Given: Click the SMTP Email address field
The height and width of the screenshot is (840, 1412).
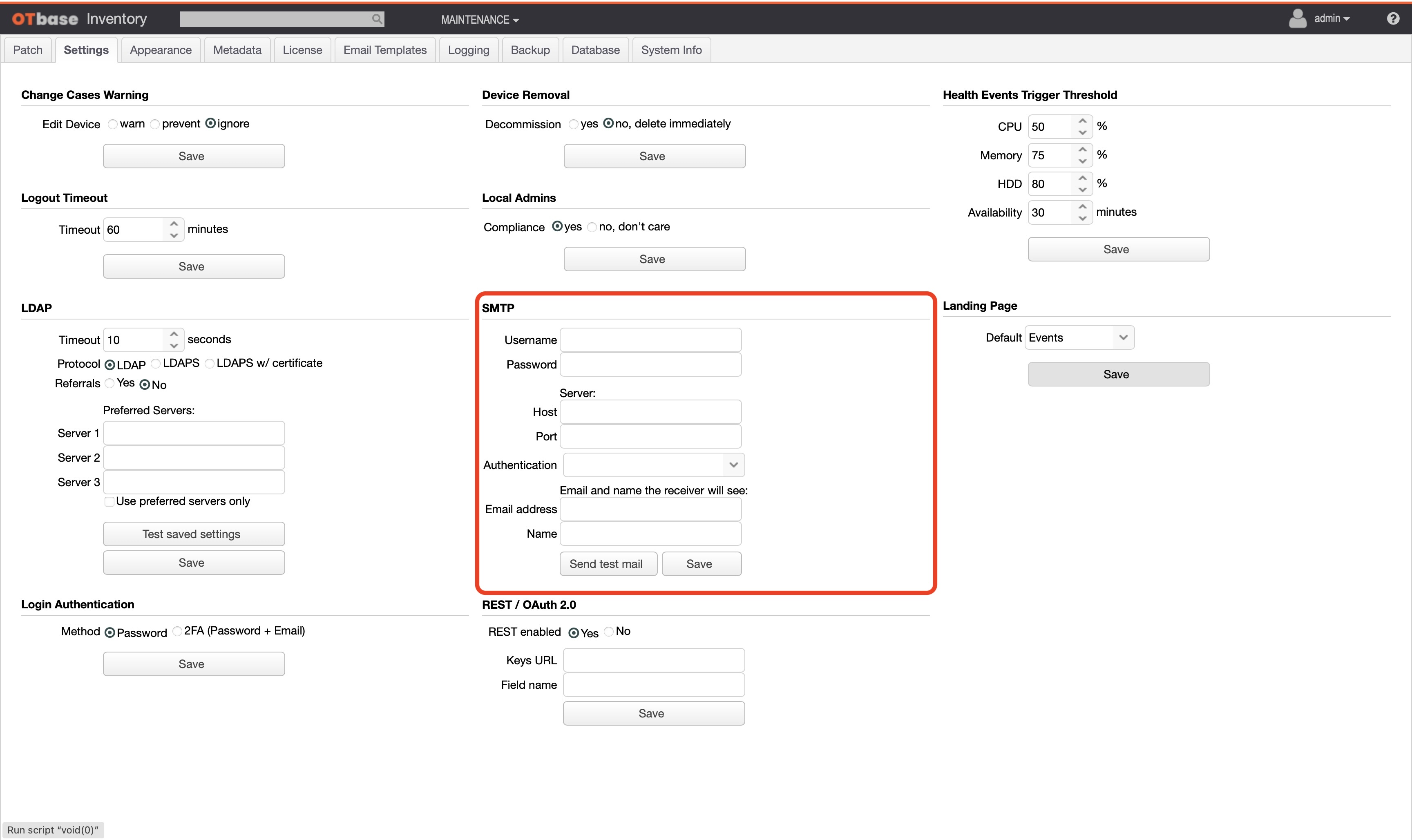Looking at the screenshot, I should pyautogui.click(x=650, y=509).
